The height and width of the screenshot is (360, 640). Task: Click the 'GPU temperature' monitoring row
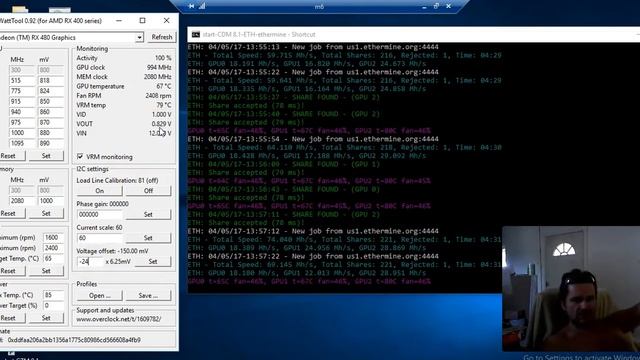pyautogui.click(x=124, y=87)
